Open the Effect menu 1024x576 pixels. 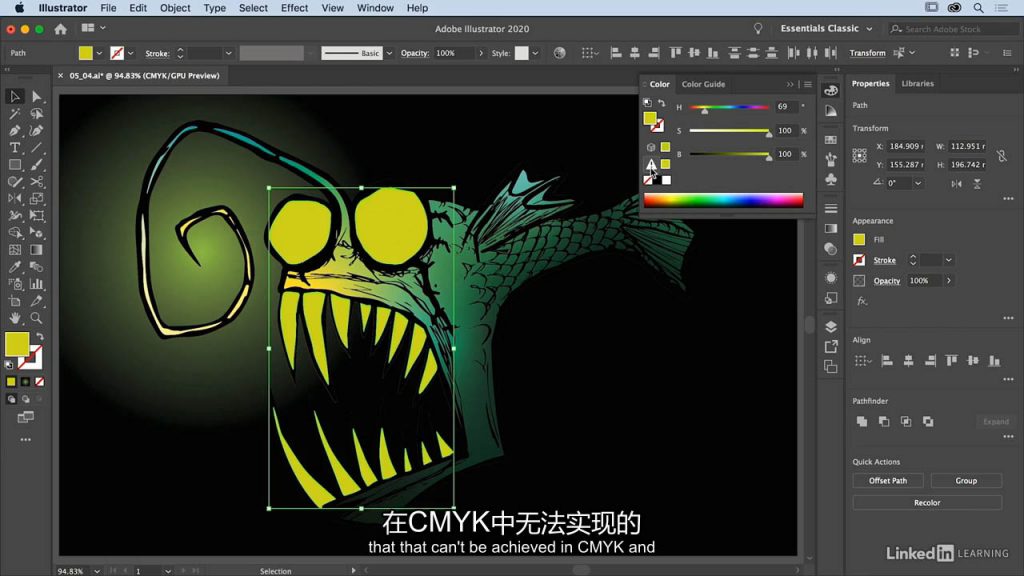click(x=294, y=8)
